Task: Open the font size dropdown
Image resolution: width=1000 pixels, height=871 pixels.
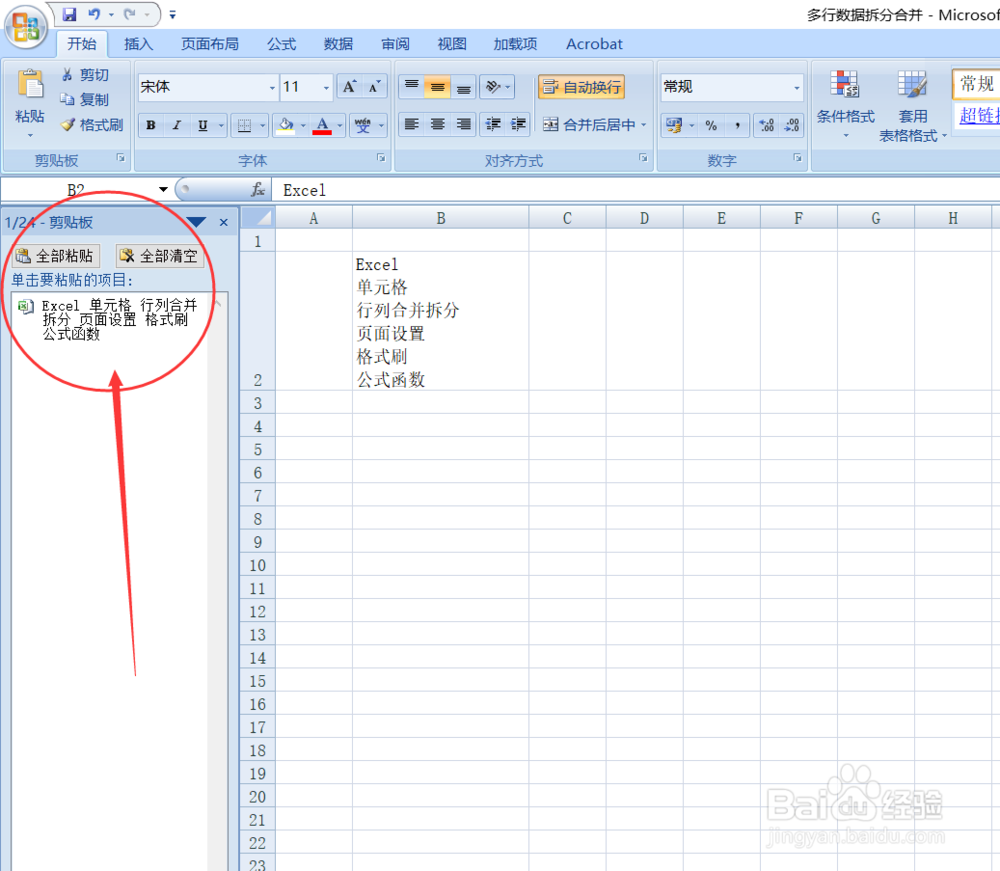Action: point(327,87)
